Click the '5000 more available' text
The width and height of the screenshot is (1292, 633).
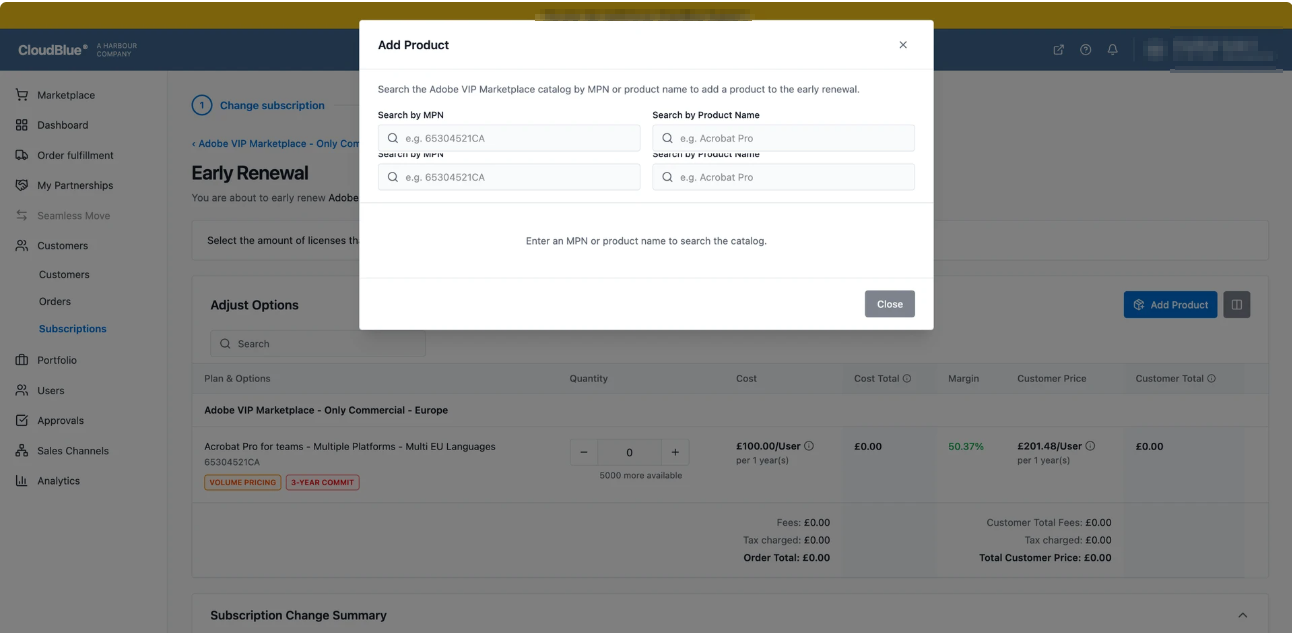tap(641, 475)
